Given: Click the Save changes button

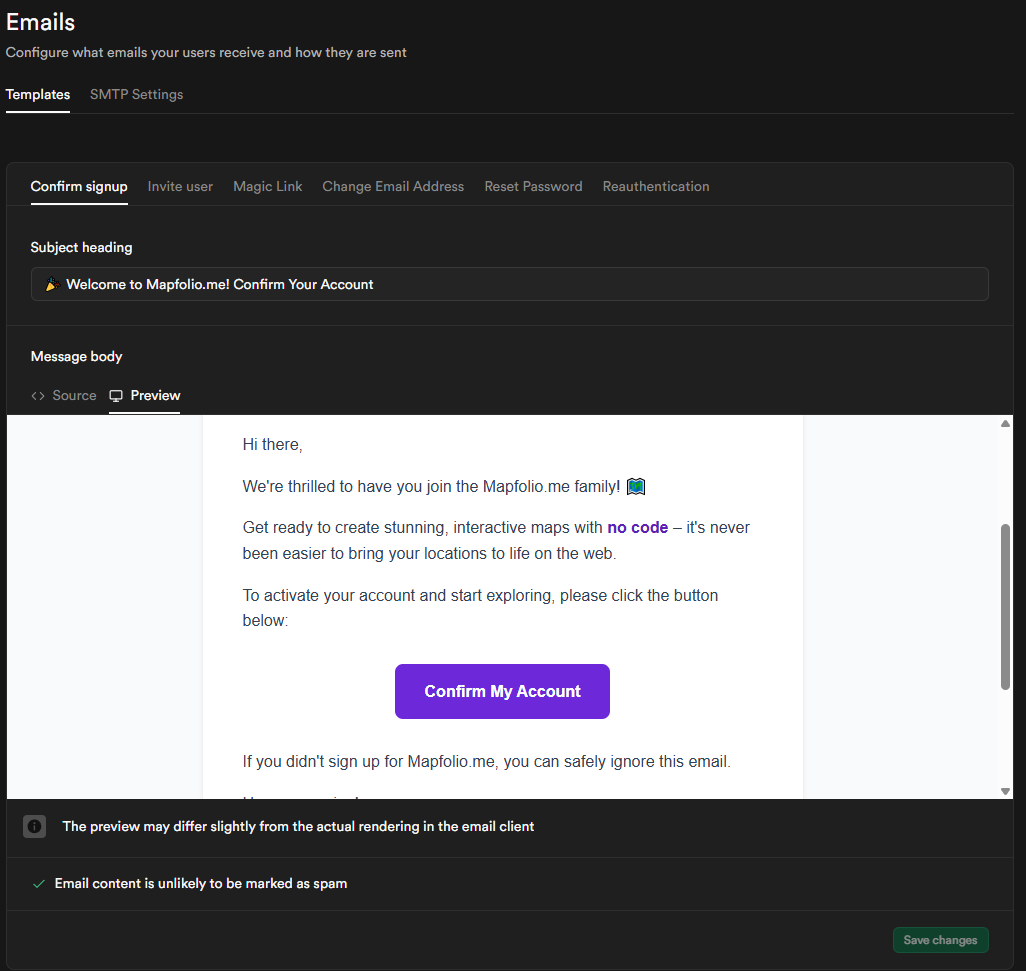Looking at the screenshot, I should pos(940,940).
